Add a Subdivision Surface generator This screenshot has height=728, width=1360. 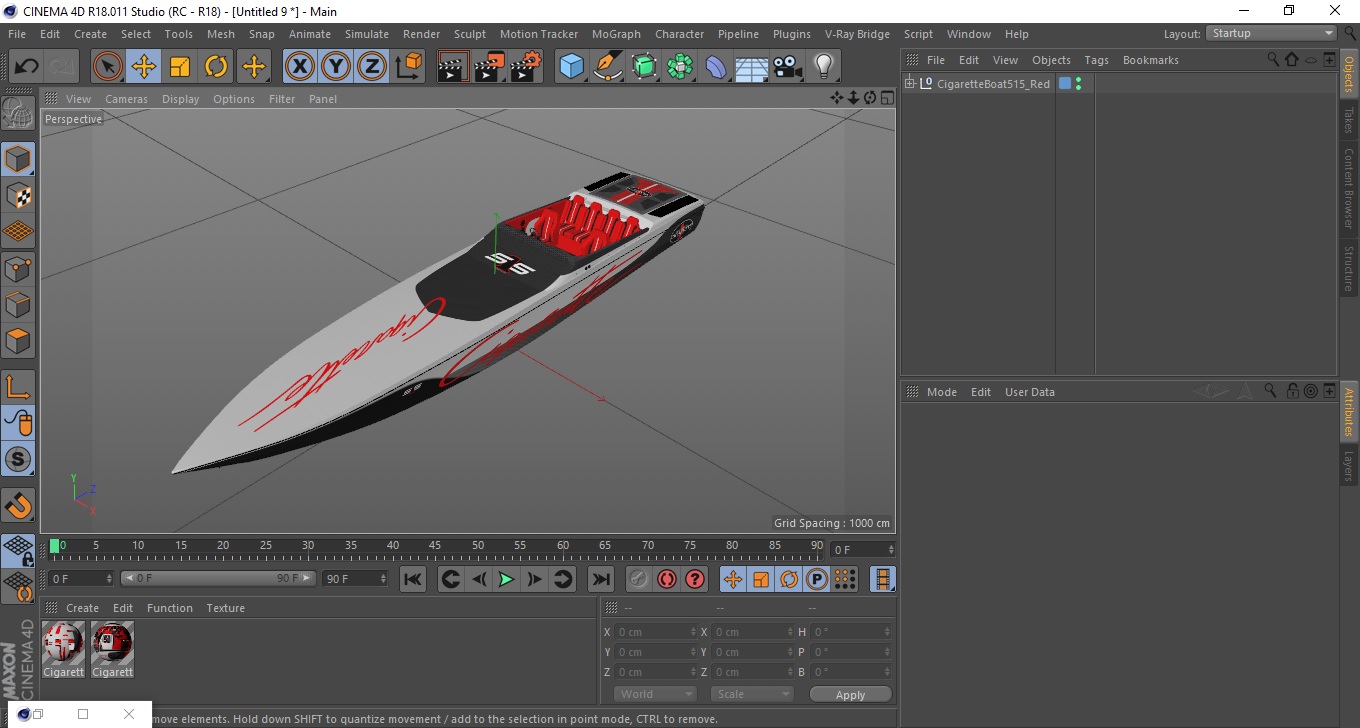pyautogui.click(x=644, y=67)
